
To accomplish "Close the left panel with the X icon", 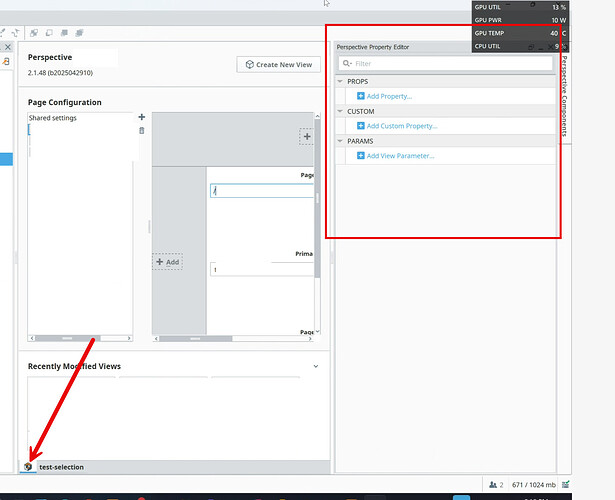I will 8,47.
